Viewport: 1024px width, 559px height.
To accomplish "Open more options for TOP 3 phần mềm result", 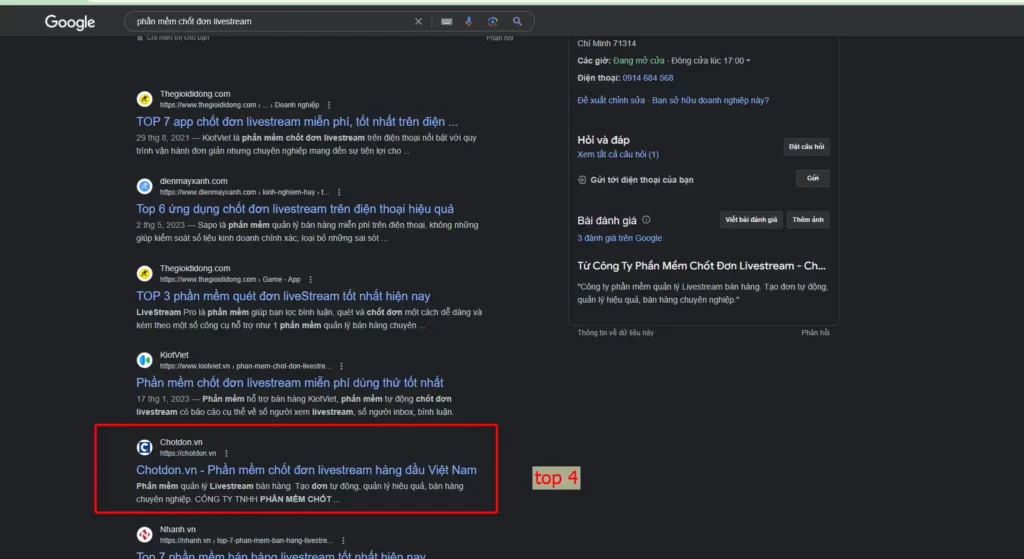I will (311, 280).
